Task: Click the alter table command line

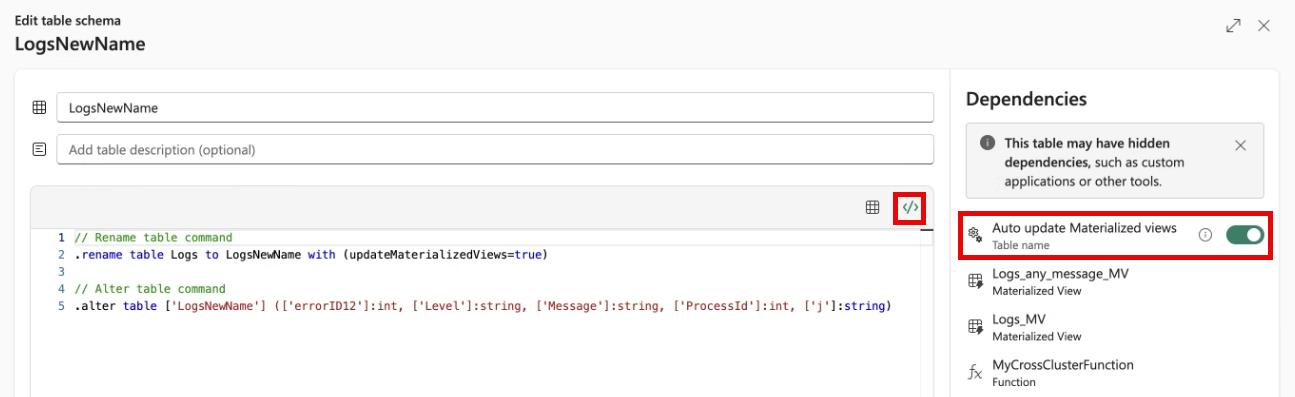Action: coord(482,305)
